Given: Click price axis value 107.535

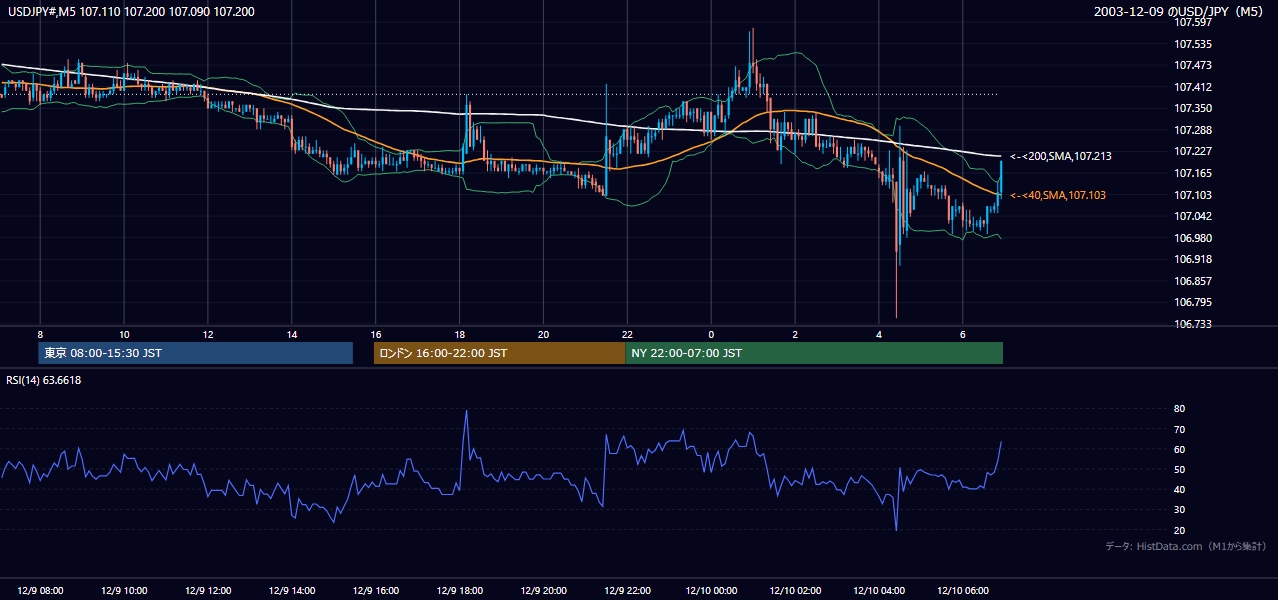Looking at the screenshot, I should (1191, 44).
